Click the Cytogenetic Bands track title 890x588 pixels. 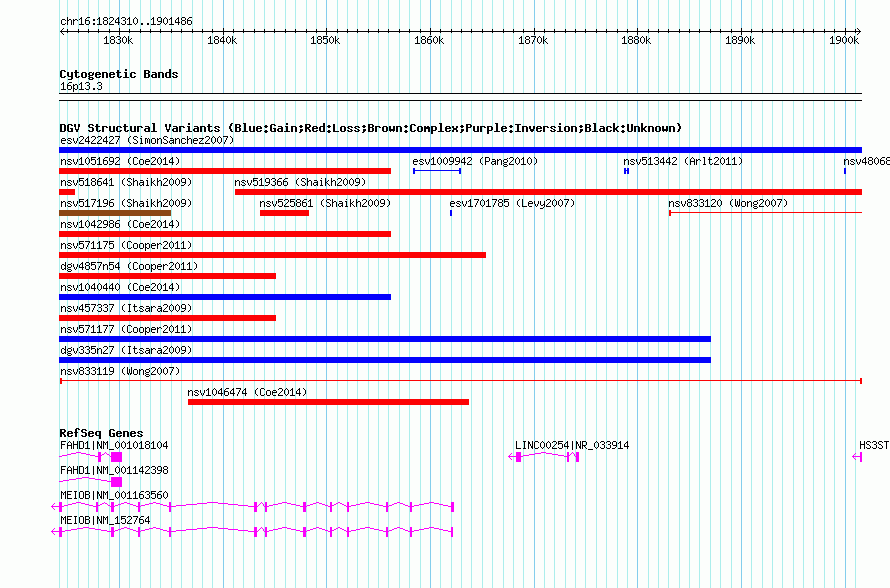[119, 74]
